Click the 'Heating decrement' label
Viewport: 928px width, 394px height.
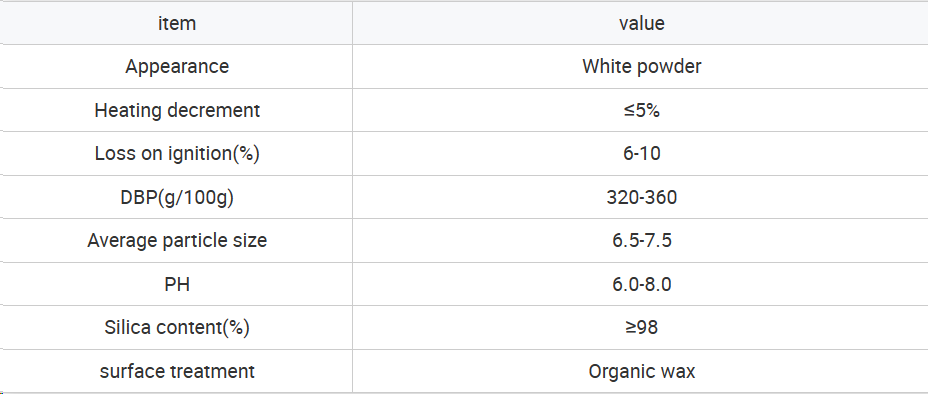click(x=177, y=111)
